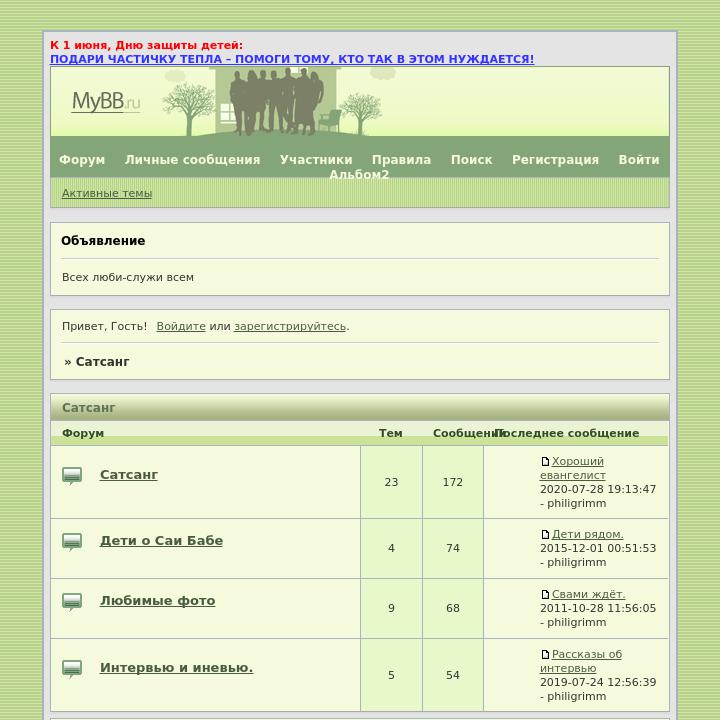Click the forum icon beside Интервью и иневью

72,669
